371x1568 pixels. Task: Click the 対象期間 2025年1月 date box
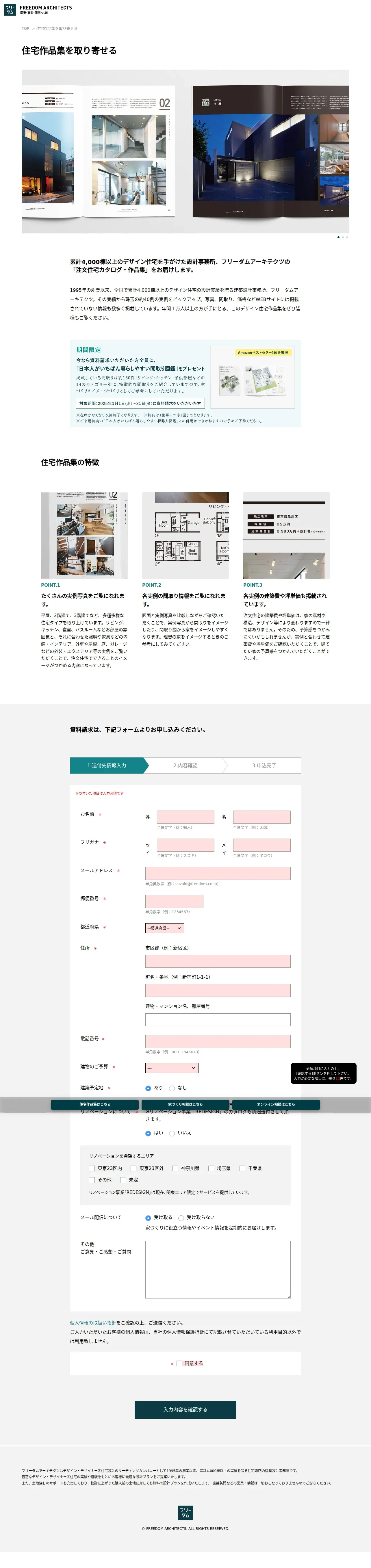click(x=141, y=404)
